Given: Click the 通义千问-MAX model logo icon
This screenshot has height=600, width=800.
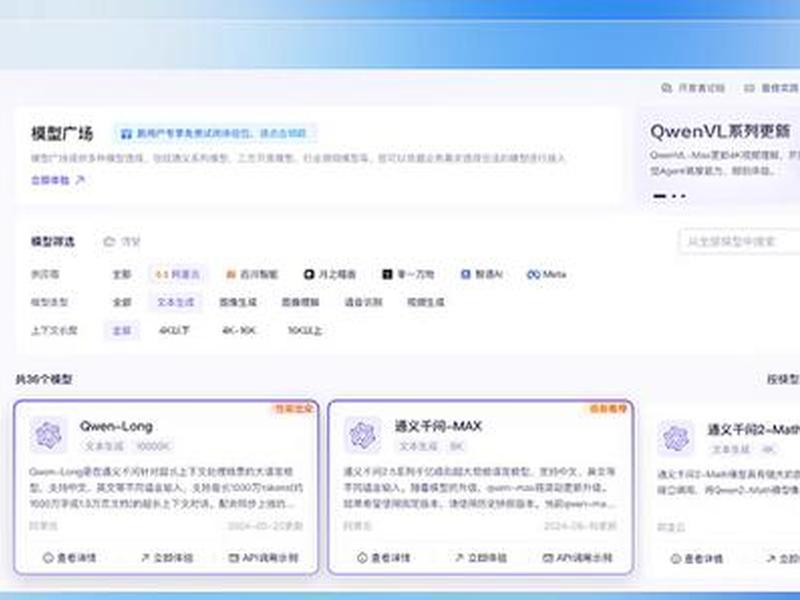Looking at the screenshot, I should tap(363, 435).
